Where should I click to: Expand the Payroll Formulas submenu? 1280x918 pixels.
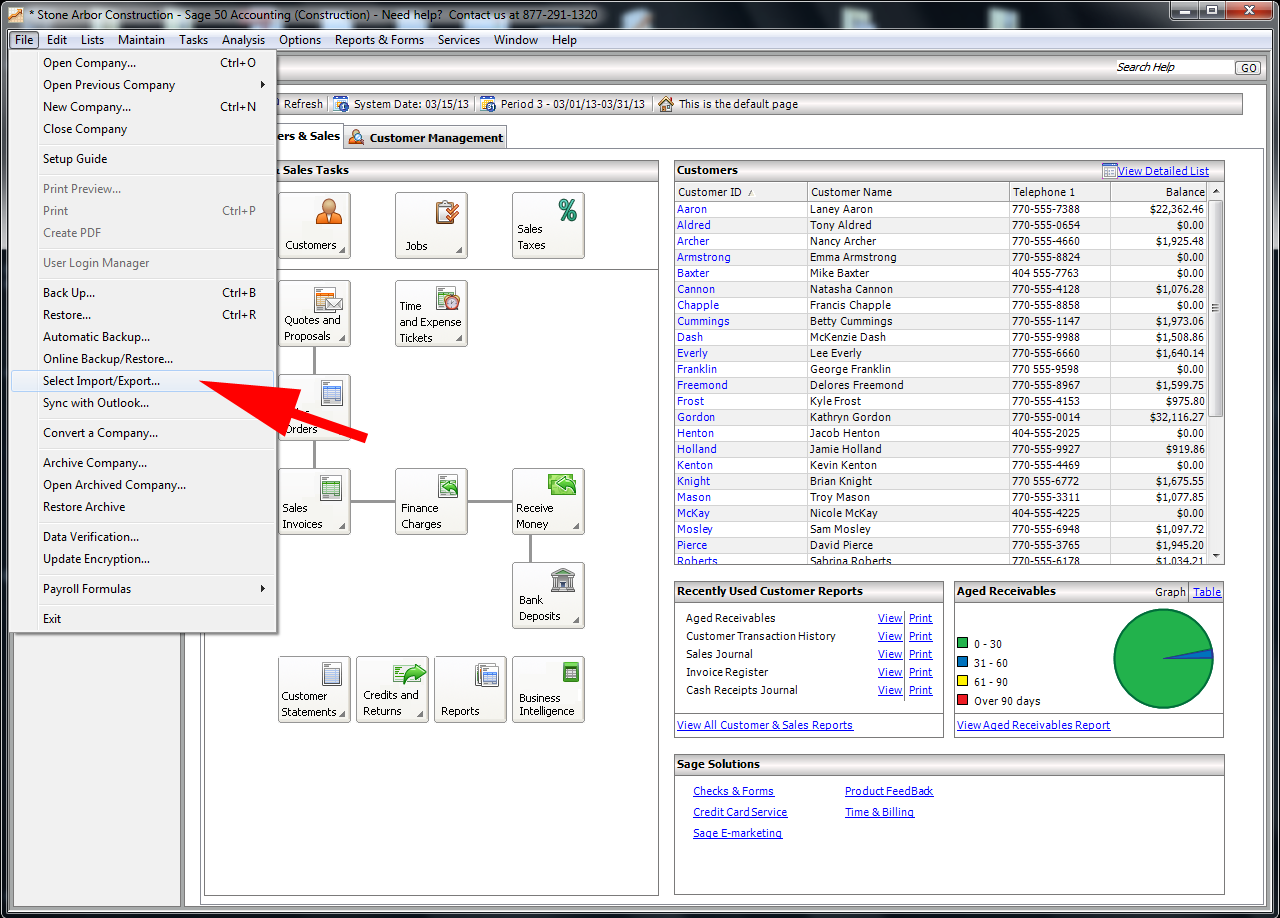[x=100, y=589]
